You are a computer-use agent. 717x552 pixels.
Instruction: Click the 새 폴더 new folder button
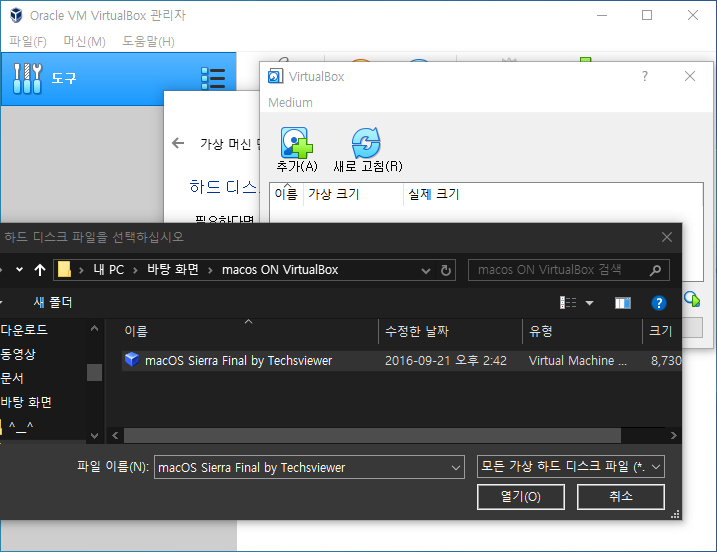coord(53,302)
